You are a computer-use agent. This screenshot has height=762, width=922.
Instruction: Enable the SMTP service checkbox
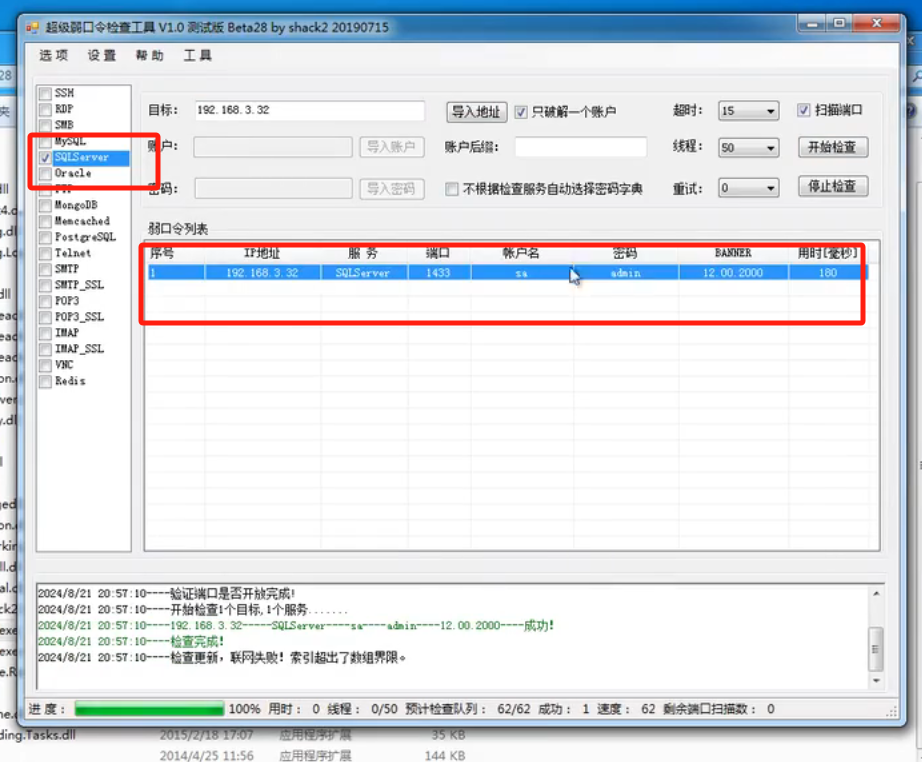coord(45,269)
